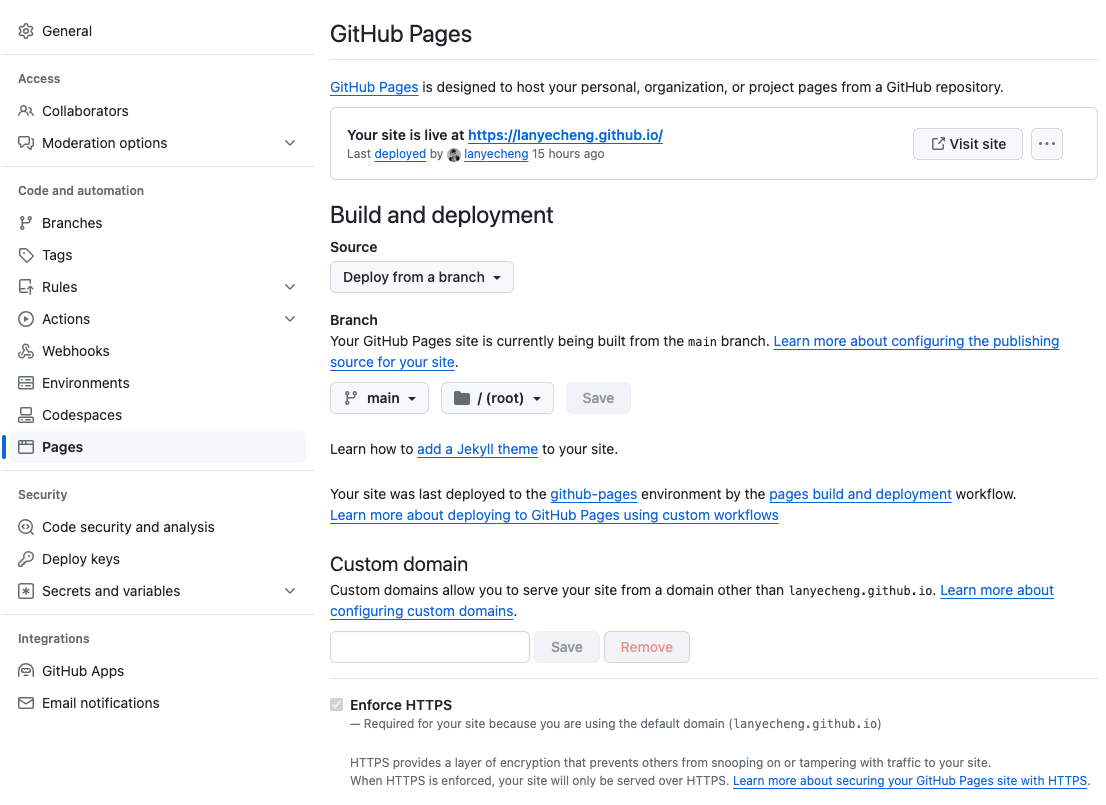Click the Tags sidebar label
Image resolution: width=1106 pixels, height=805 pixels.
(x=57, y=255)
